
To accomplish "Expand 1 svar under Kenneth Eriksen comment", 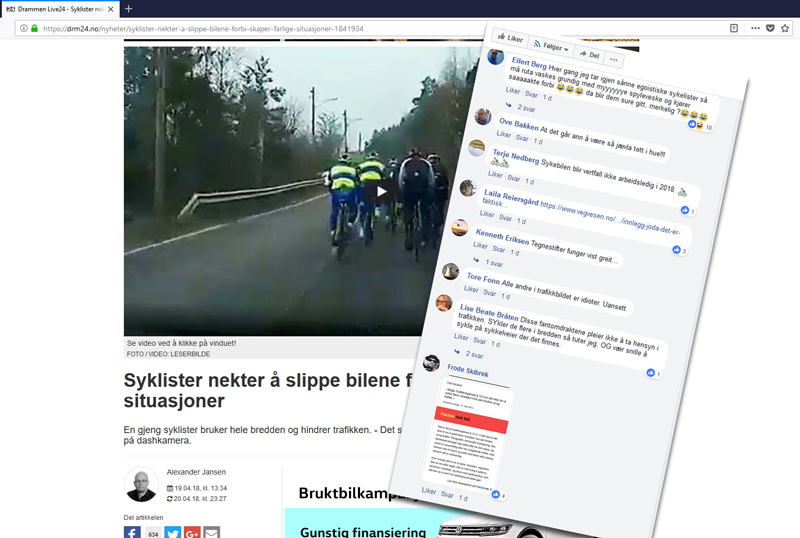I will (x=494, y=263).
